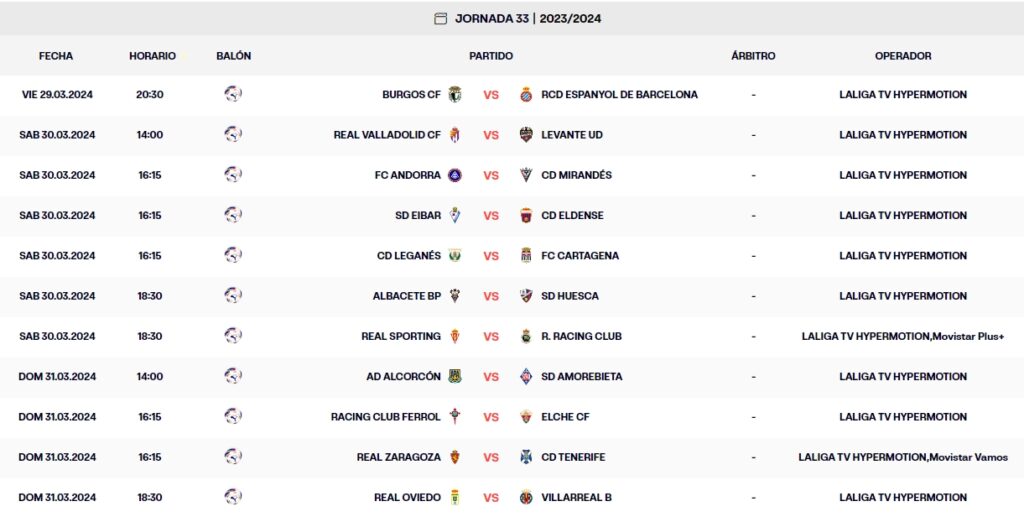Click the CD Tenerife crest icon

tap(526, 457)
